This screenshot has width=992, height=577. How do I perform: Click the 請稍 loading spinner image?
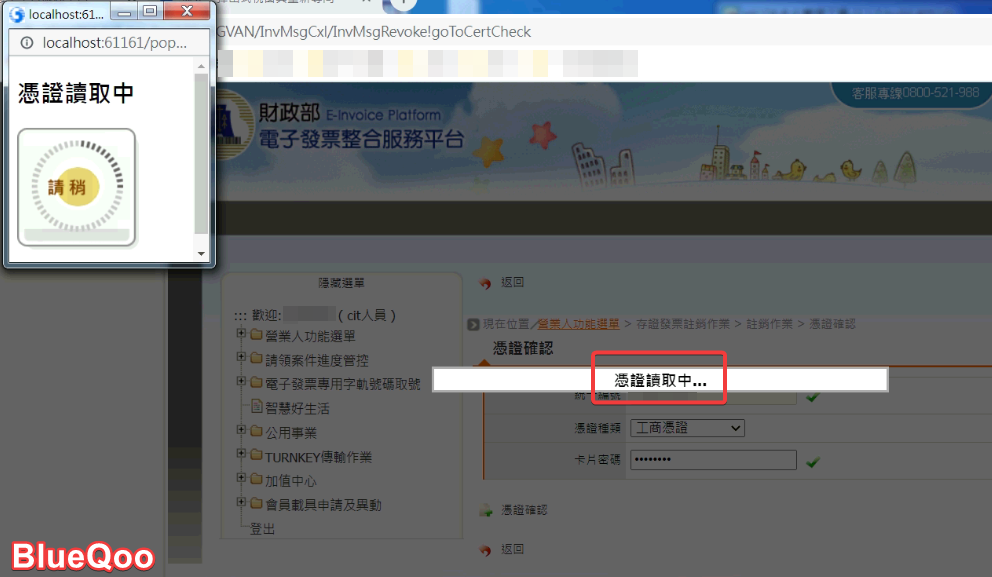76,187
